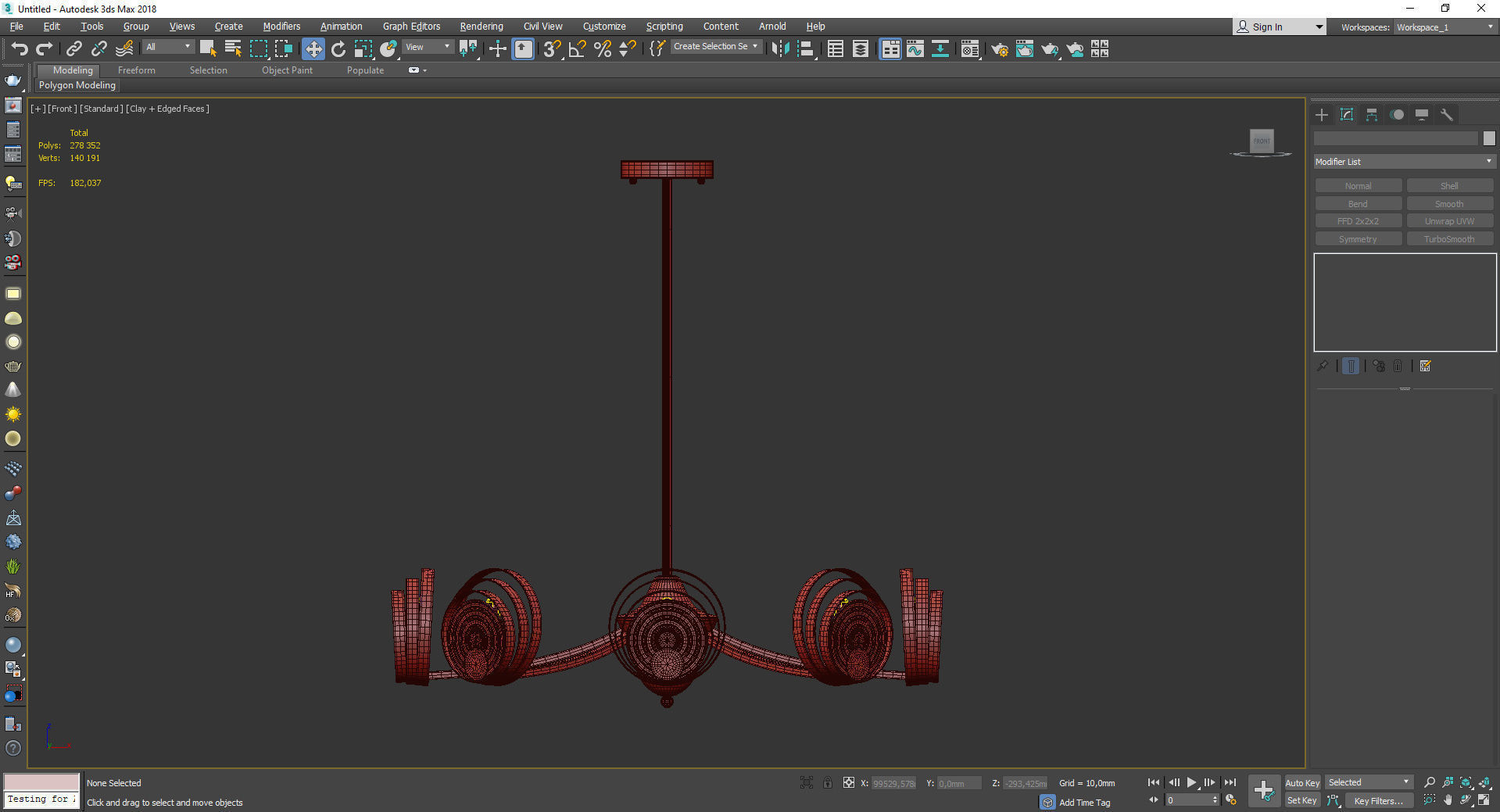This screenshot has height=812, width=1500.
Task: Toggle the Percent Snap button
Action: pyautogui.click(x=602, y=49)
